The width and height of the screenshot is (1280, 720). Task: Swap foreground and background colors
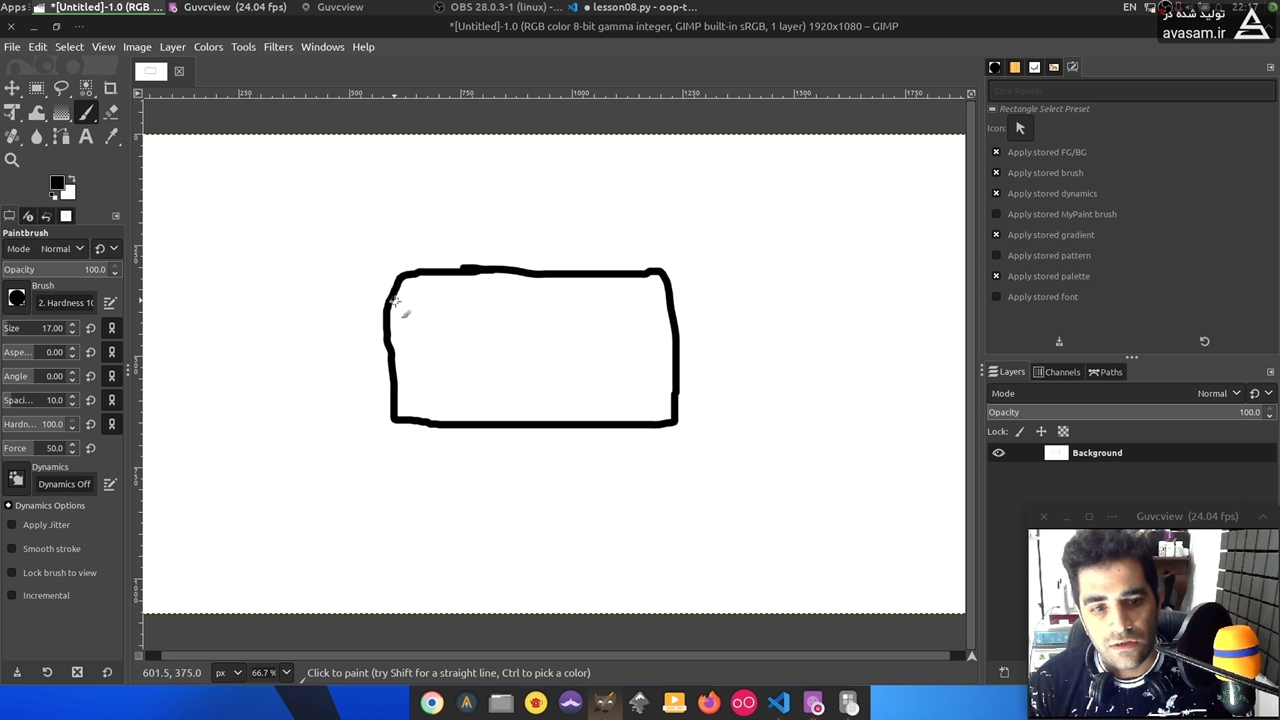[70, 178]
